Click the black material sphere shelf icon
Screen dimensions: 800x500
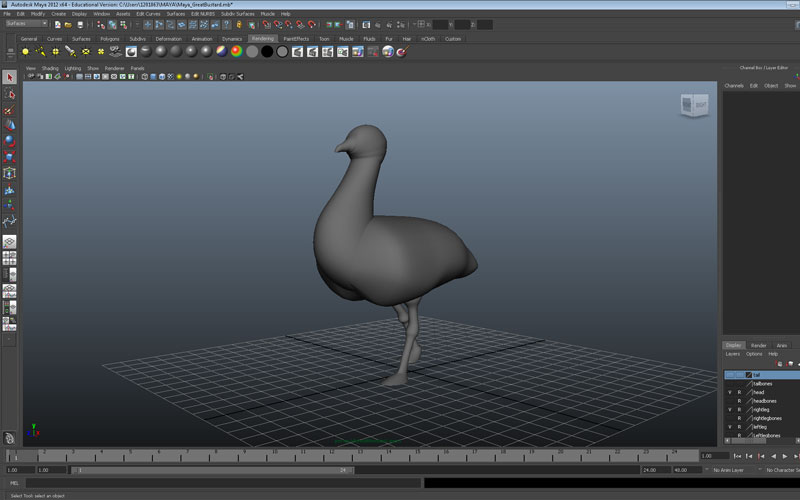(267, 51)
